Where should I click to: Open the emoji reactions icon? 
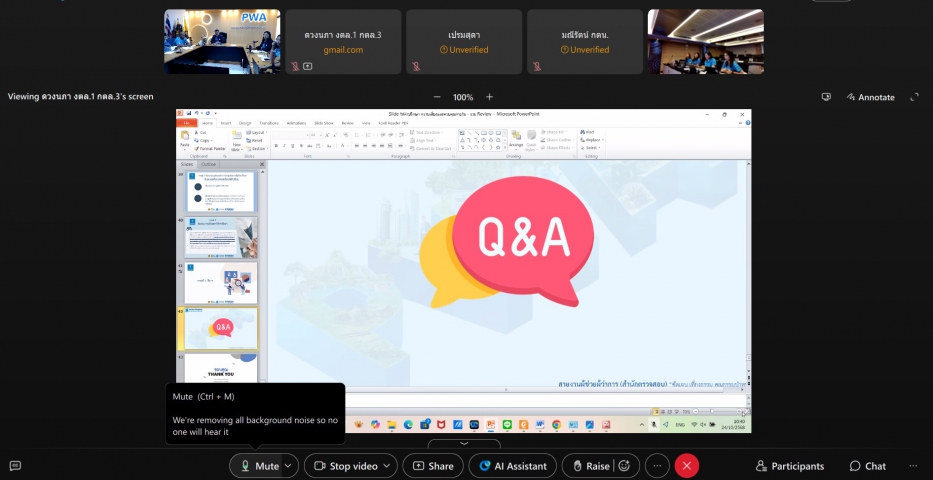tap(626, 466)
